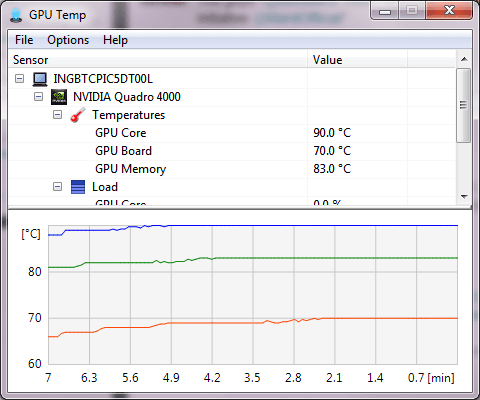Click the Value column header
The height and width of the screenshot is (400, 480).
pyautogui.click(x=357, y=60)
